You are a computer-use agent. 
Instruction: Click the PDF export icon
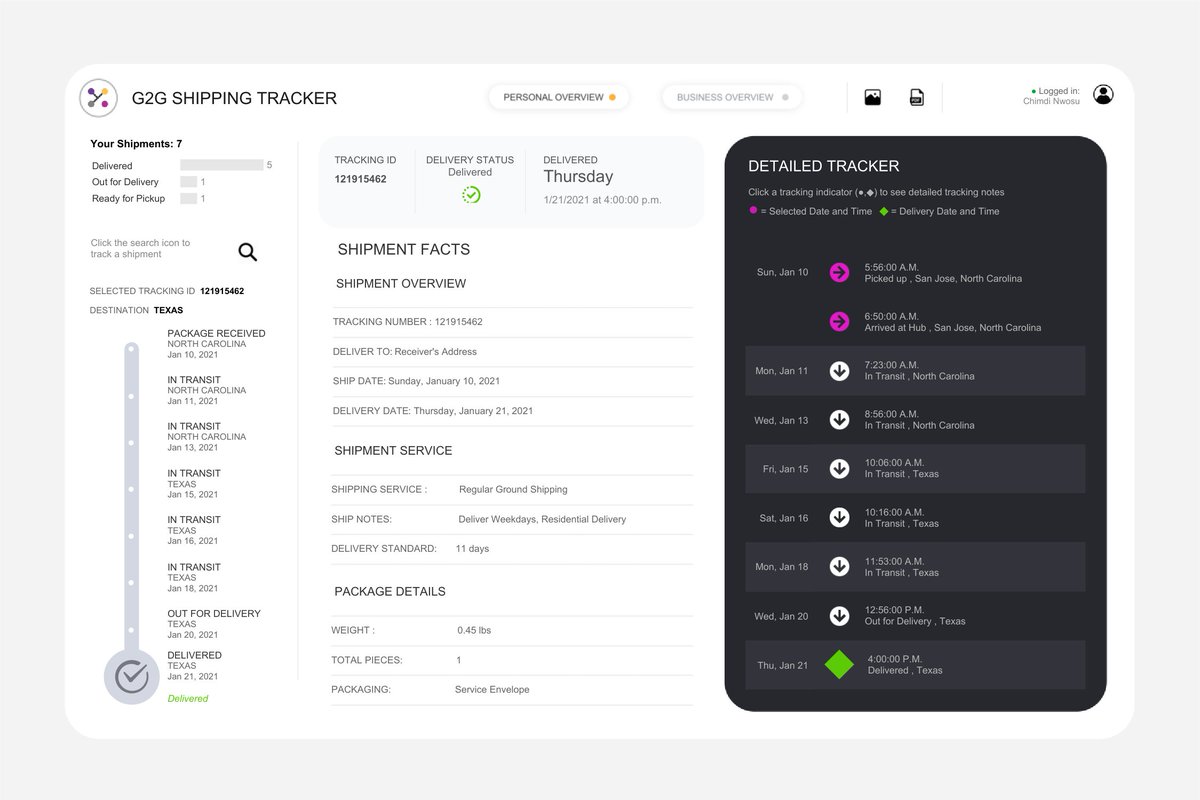pos(916,97)
